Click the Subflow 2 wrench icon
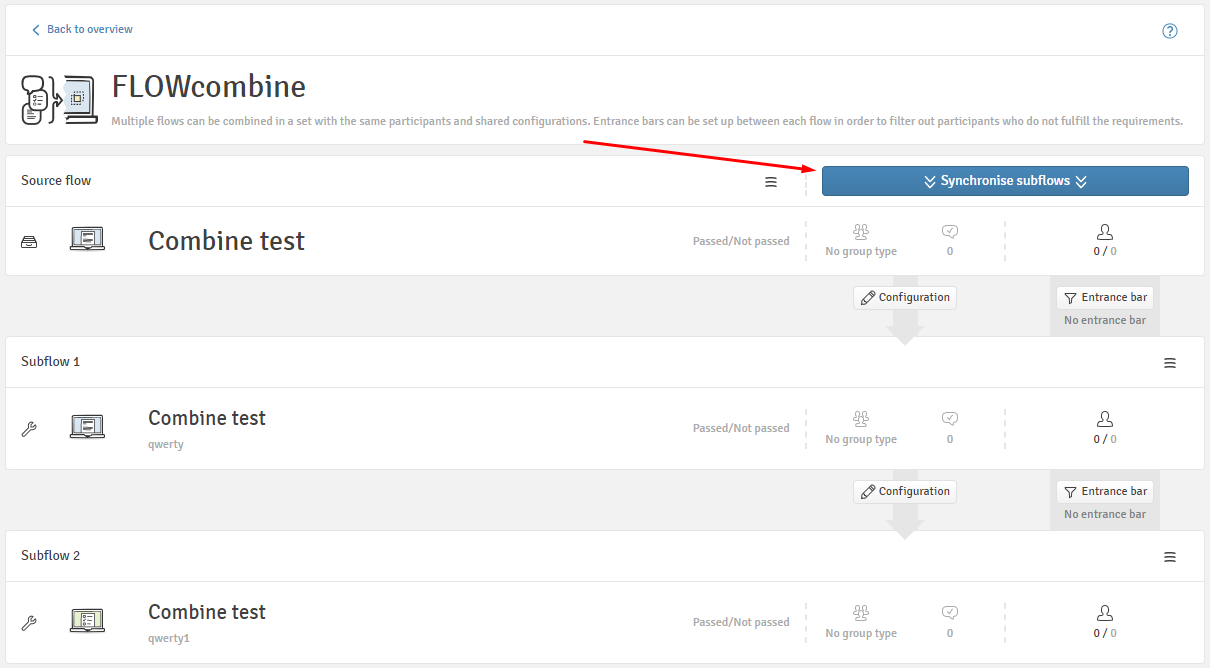Screen dimensions: 1210x668 click(x=29, y=623)
